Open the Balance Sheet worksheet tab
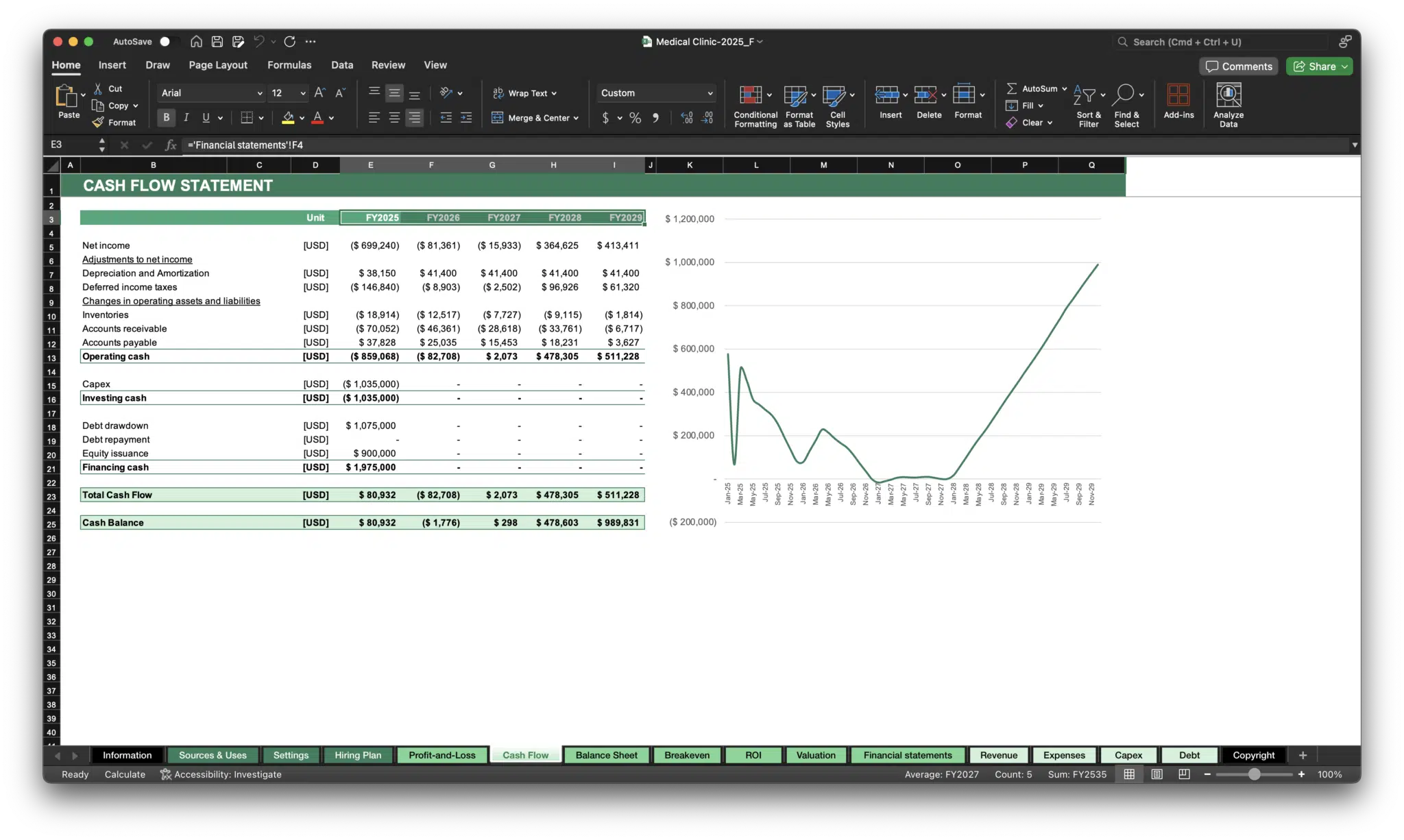Screen dimensions: 1404x840 click(606, 755)
